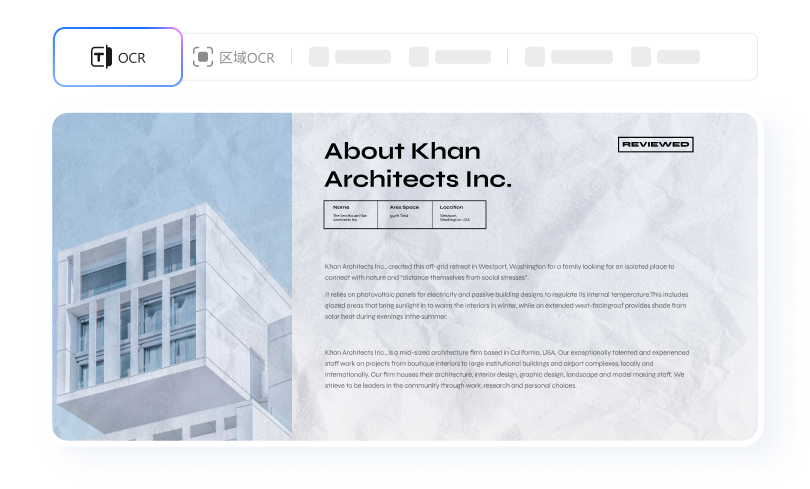Click the OCR text-recognition icon
Image resolution: width=810 pixels, height=489 pixels.
tap(101, 57)
